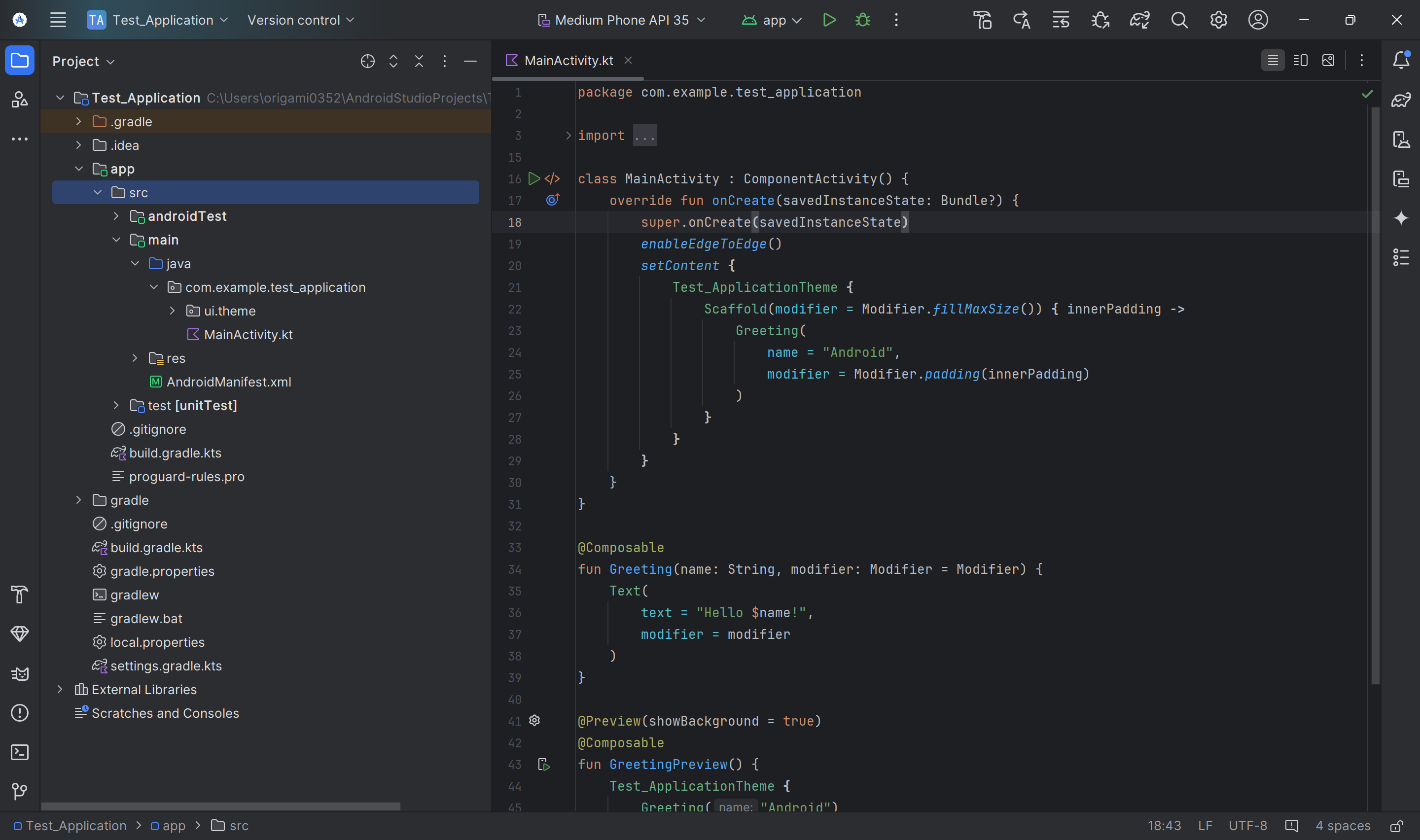Screen dimensions: 1420x840
Task: Switch editor to Design view mode
Action: 1328,61
